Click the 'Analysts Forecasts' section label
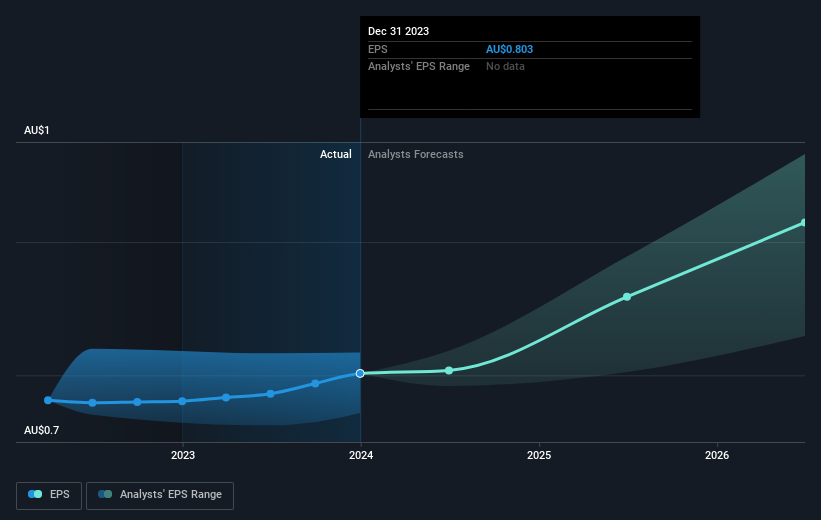821x520 pixels. (416, 154)
